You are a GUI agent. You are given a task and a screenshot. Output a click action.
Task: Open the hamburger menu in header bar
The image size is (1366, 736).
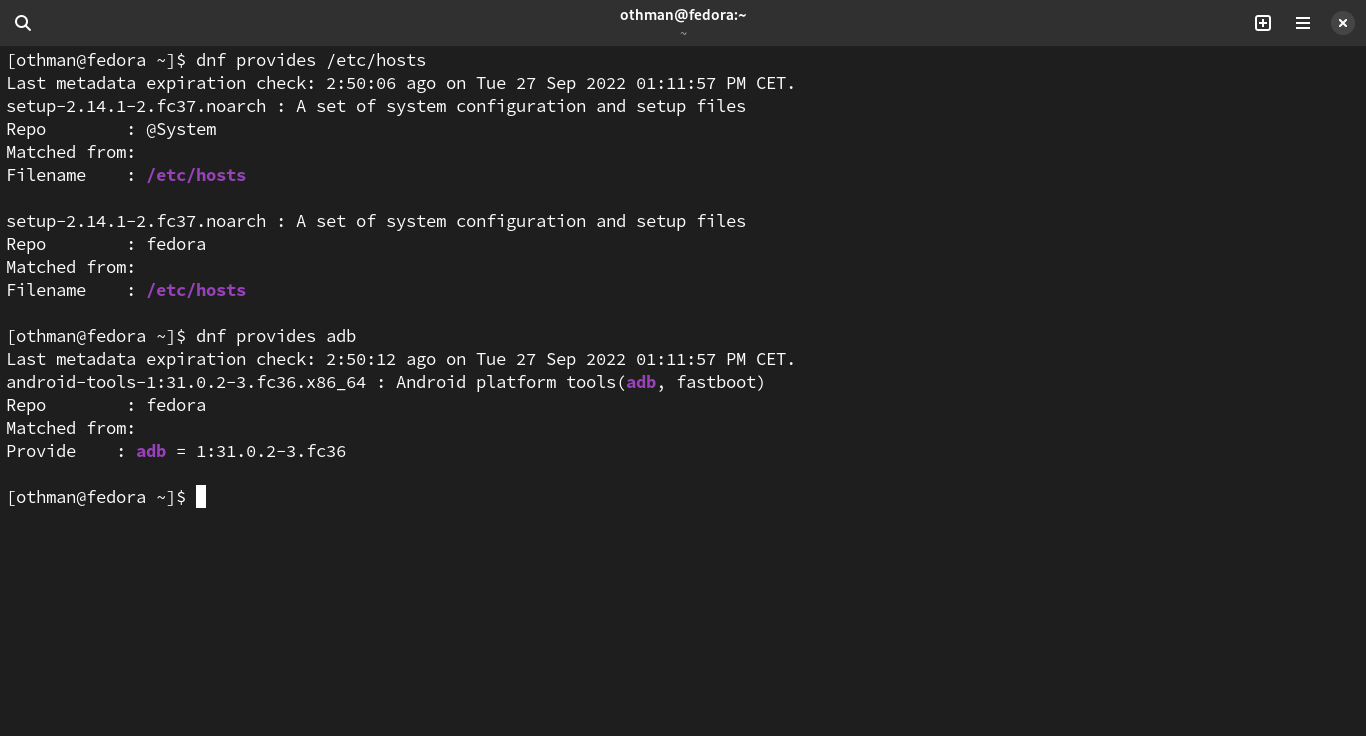point(1303,23)
